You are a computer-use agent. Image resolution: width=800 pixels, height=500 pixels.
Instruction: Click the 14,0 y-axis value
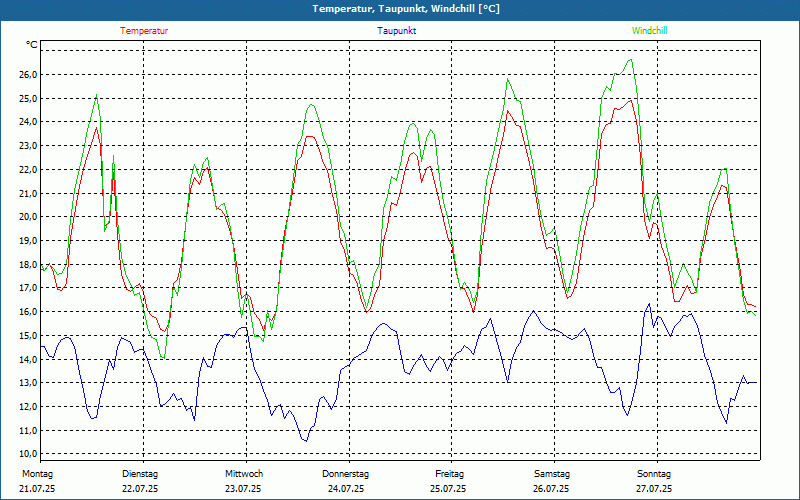(x=29, y=359)
